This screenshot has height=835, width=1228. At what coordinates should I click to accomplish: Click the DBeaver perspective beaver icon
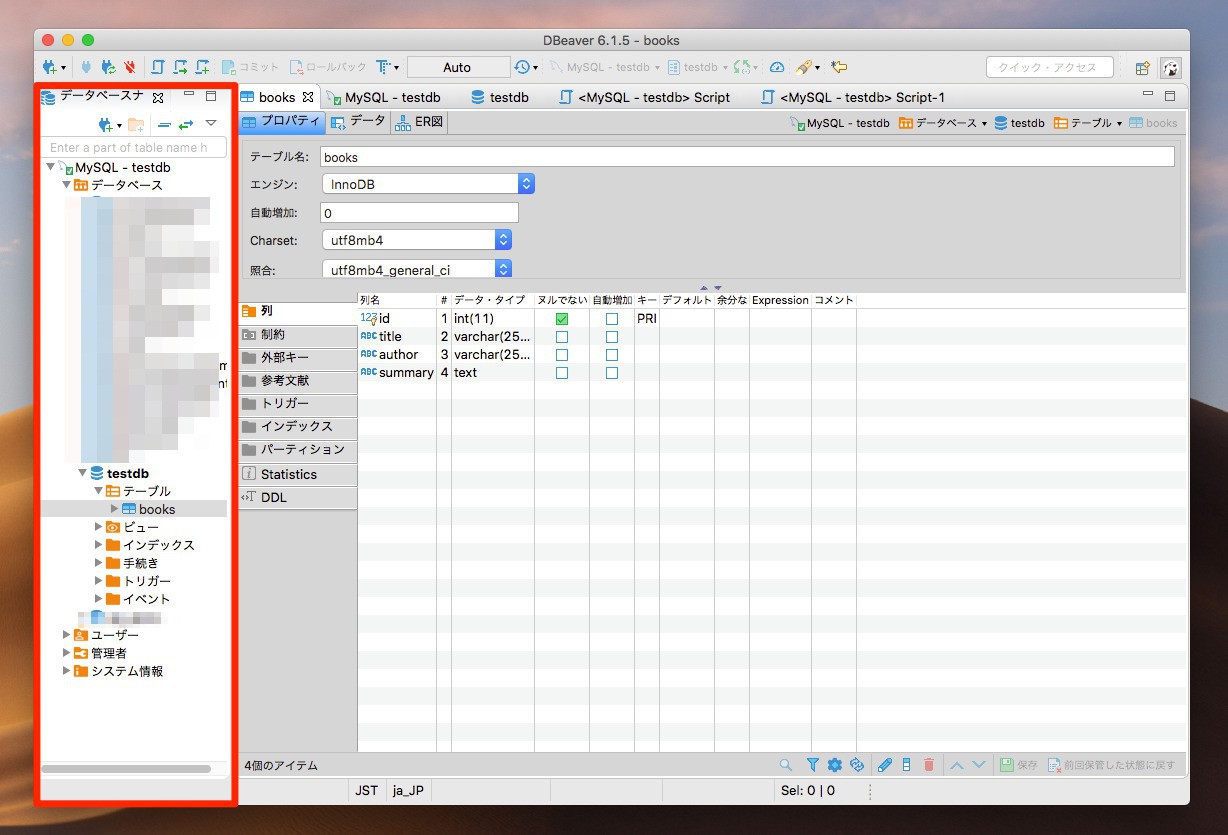coord(1170,68)
